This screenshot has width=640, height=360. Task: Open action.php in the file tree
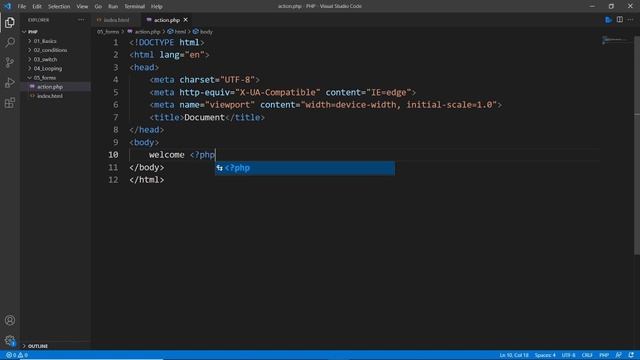point(50,87)
